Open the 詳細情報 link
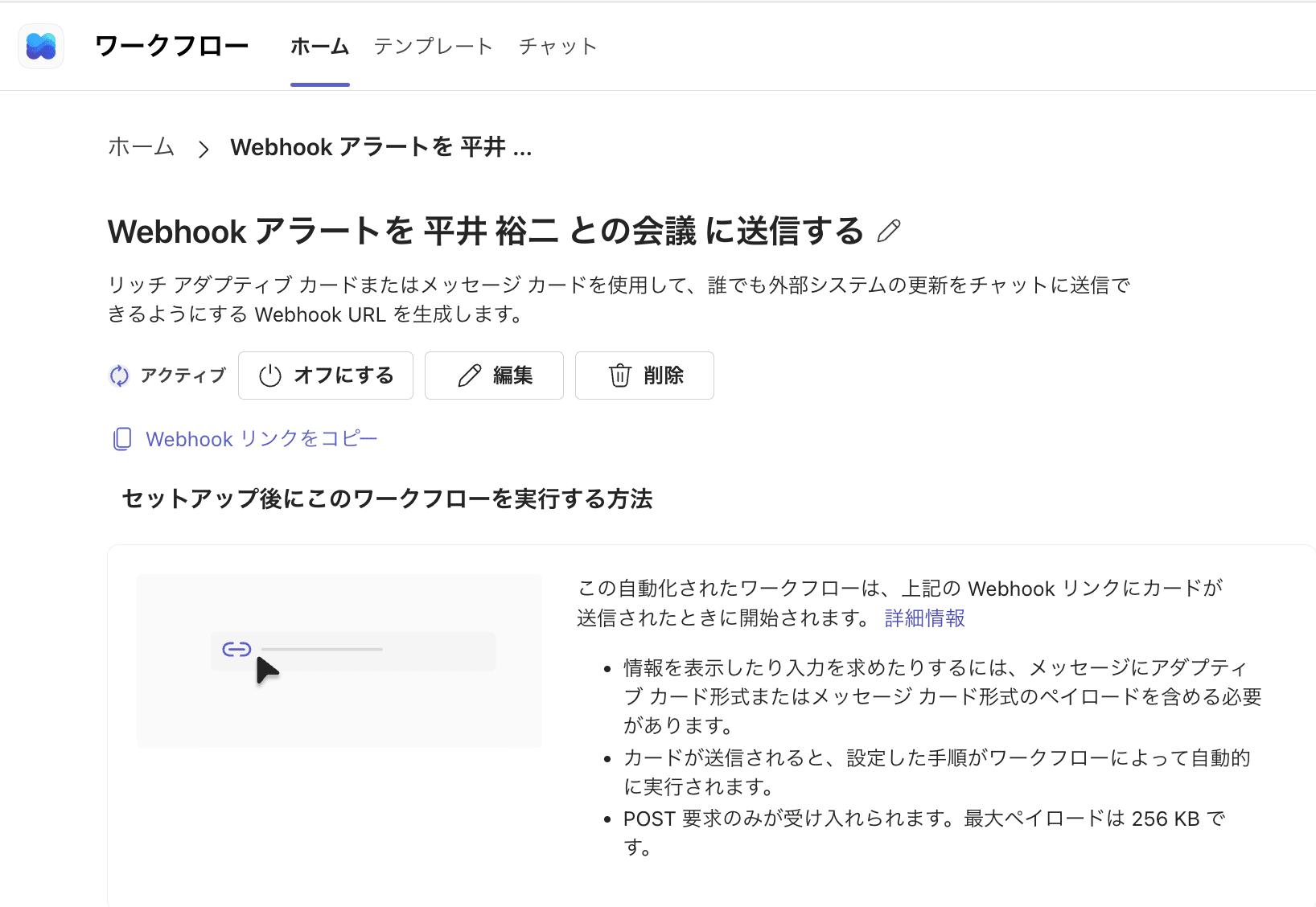 pyautogui.click(x=924, y=618)
